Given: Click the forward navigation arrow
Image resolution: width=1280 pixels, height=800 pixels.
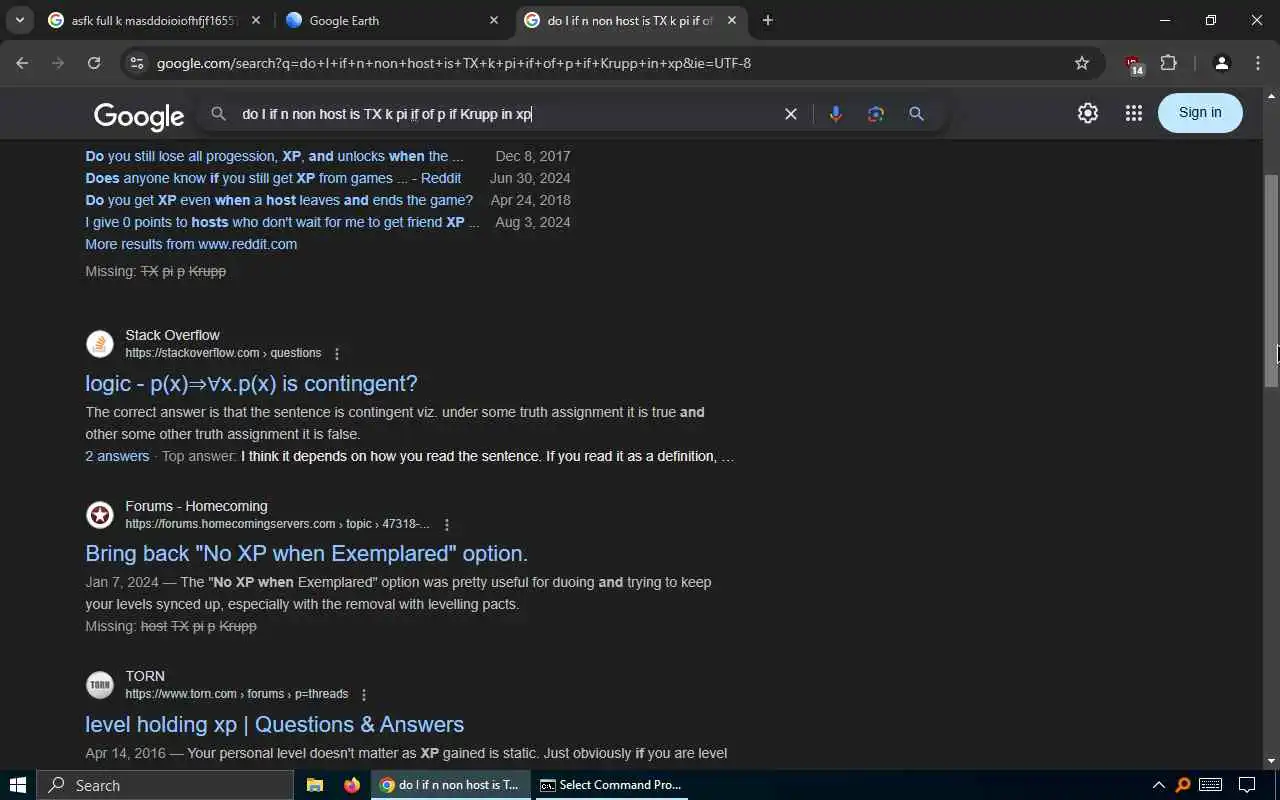Looking at the screenshot, I should click(x=58, y=63).
